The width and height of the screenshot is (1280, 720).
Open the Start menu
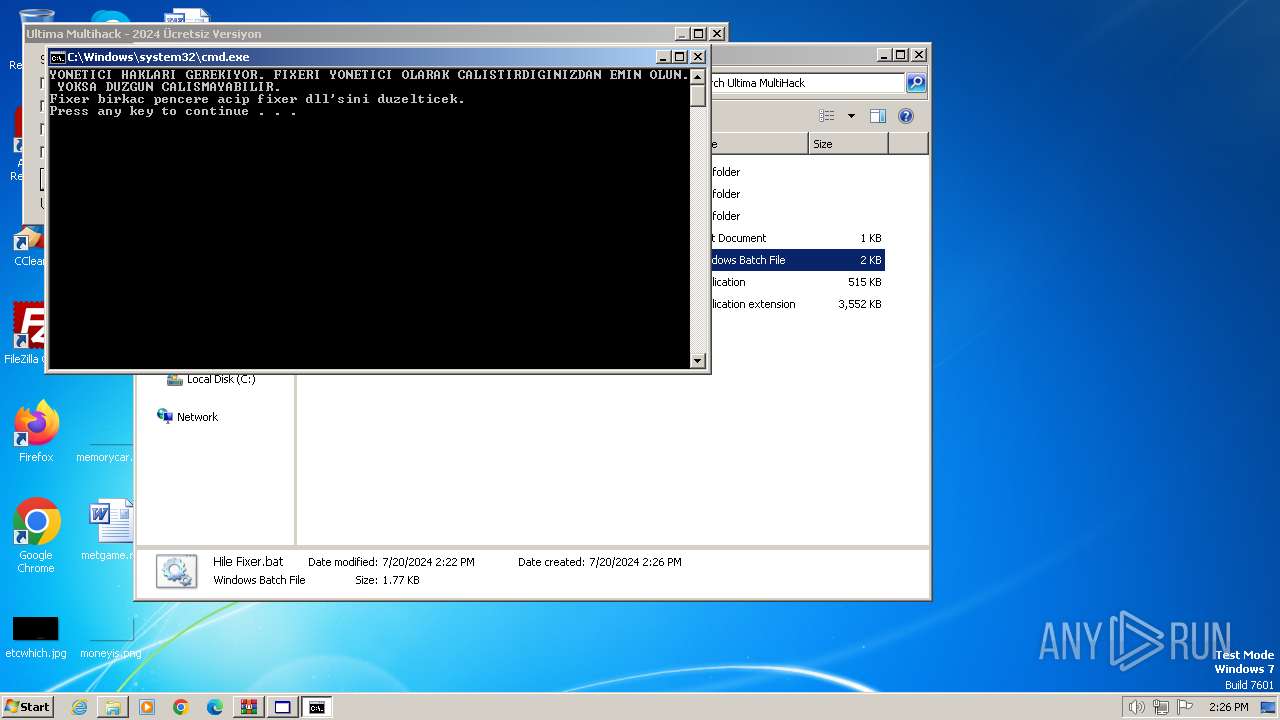click(x=27, y=707)
